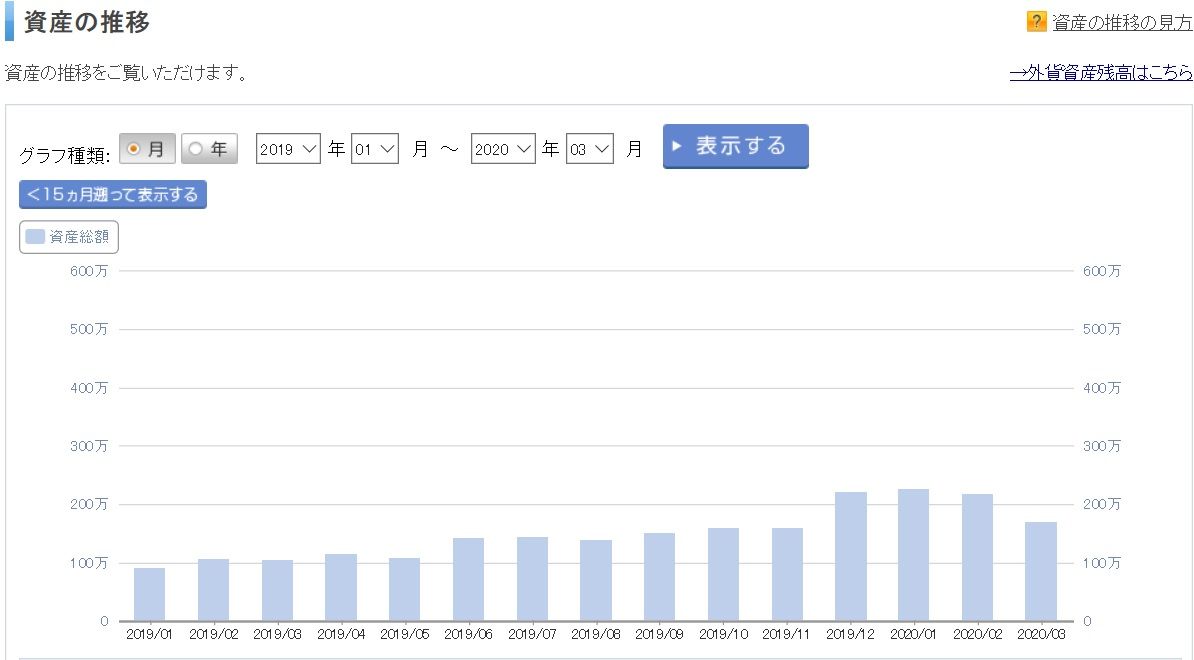
Task: Open the start year 2019 dropdown
Action: pos(287,148)
